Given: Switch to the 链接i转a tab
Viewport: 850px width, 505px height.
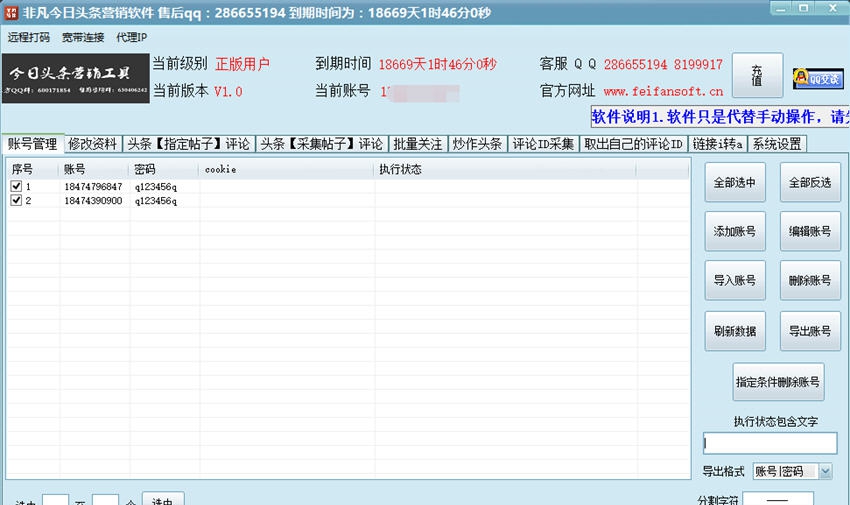Looking at the screenshot, I should pyautogui.click(x=718, y=144).
